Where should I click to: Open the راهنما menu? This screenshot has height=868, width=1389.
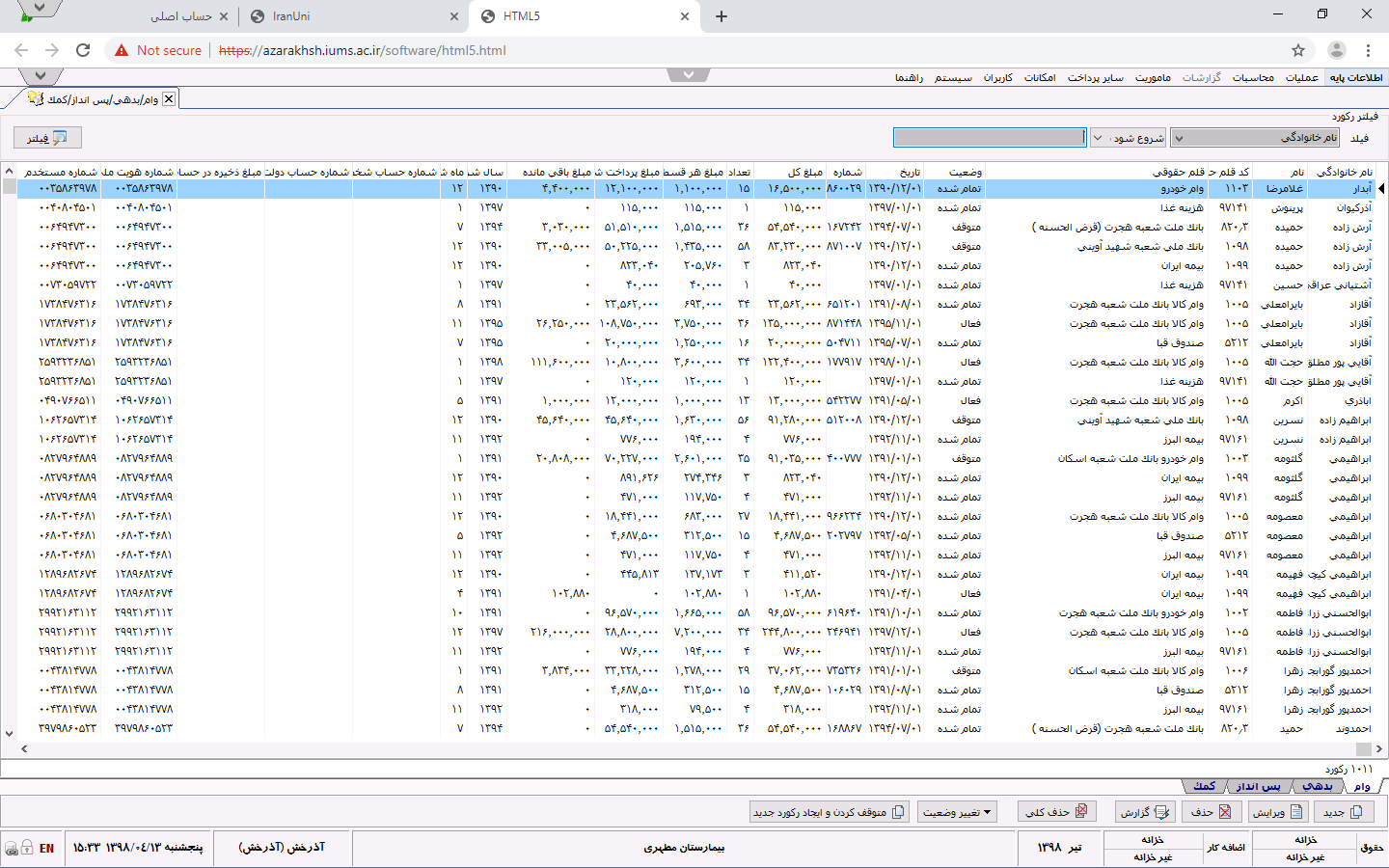909,77
